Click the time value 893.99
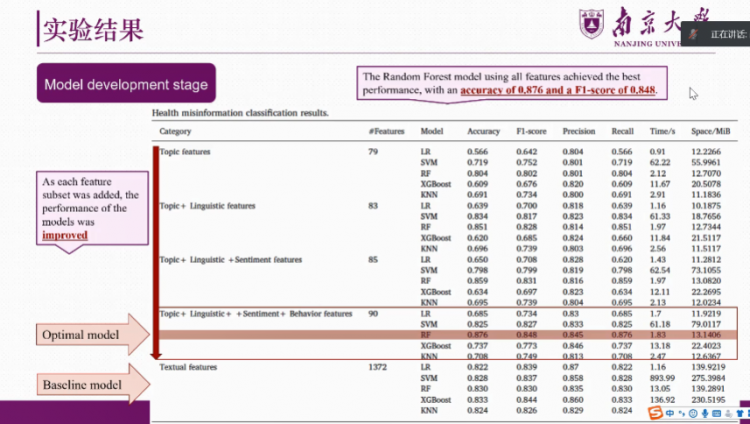 click(662, 378)
